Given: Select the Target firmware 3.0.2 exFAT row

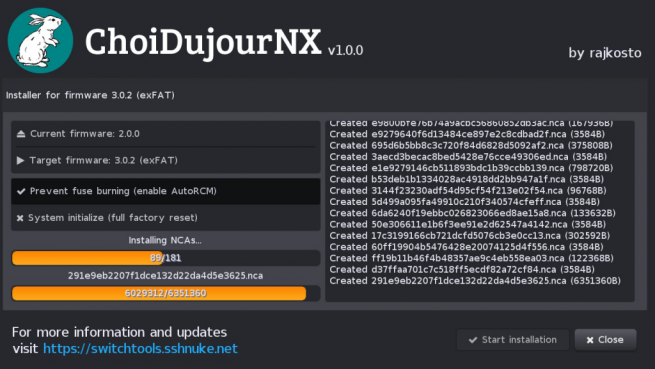Looking at the screenshot, I should tap(165, 160).
